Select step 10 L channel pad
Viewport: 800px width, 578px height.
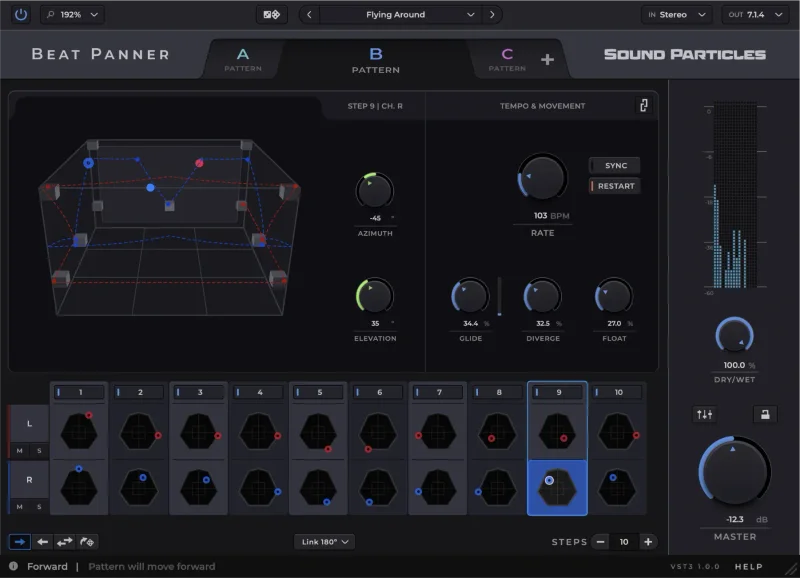(617, 432)
